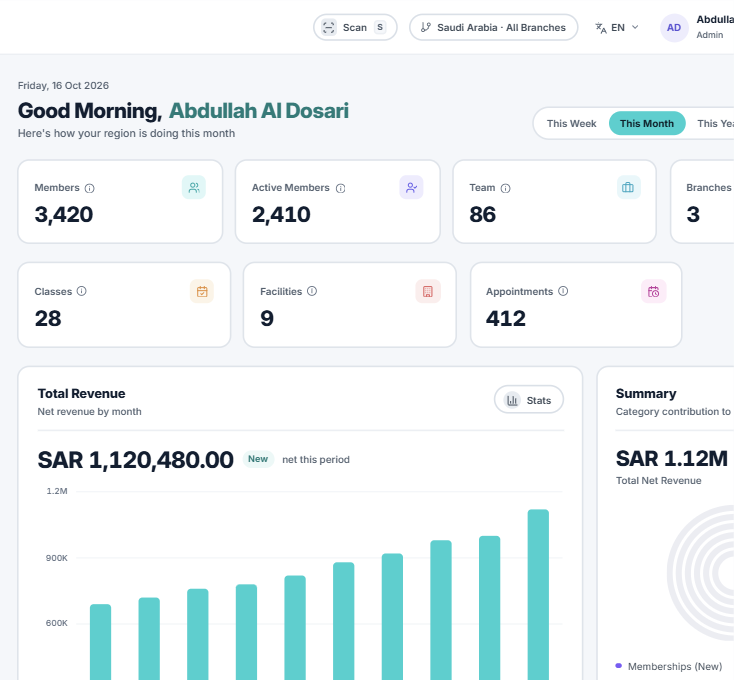Image resolution: width=734 pixels, height=680 pixels.
Task: Click the S shortcut key badge
Action: pos(380,27)
